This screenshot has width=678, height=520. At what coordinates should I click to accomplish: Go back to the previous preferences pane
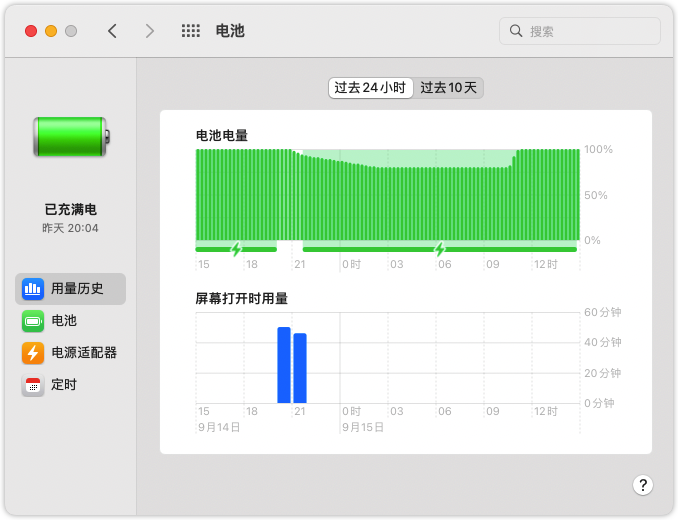click(x=112, y=31)
